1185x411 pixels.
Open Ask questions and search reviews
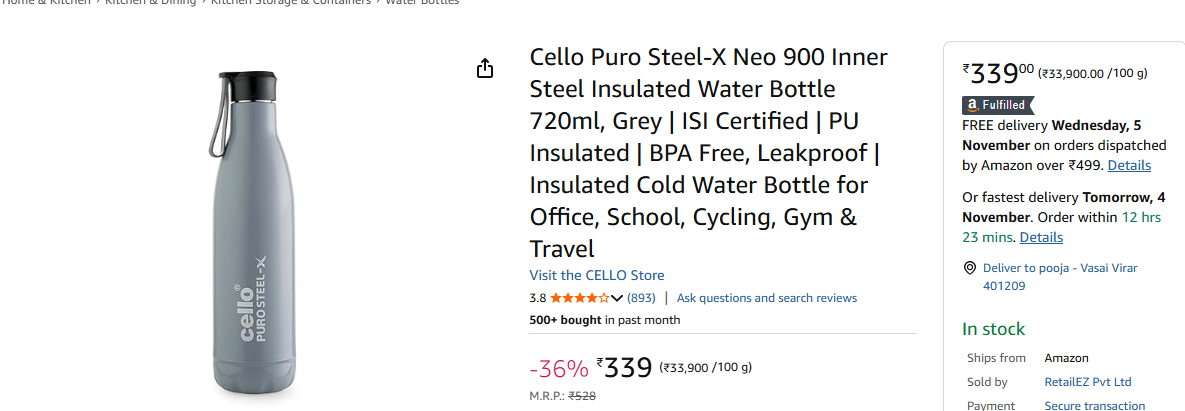[766, 298]
